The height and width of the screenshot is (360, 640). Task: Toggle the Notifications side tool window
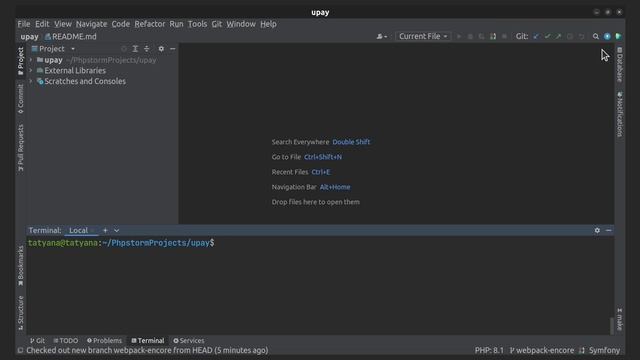[620, 114]
